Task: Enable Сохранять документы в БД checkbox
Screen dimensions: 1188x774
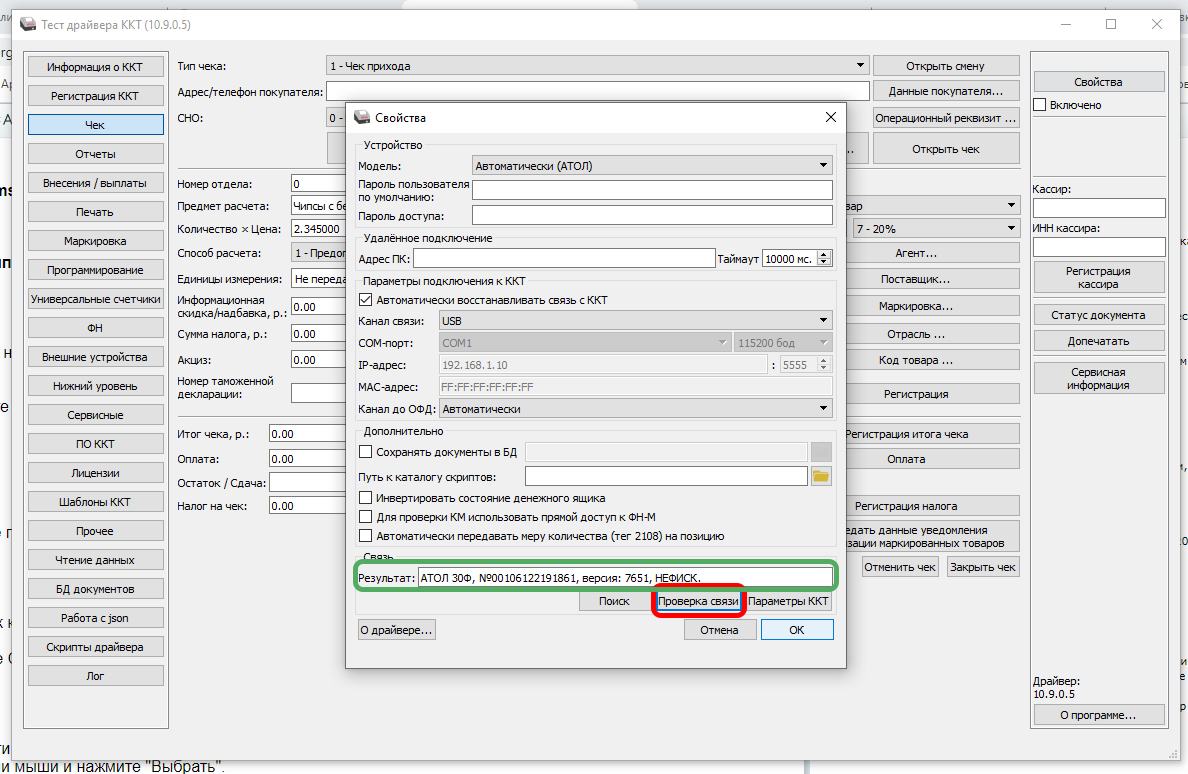Action: click(365, 452)
